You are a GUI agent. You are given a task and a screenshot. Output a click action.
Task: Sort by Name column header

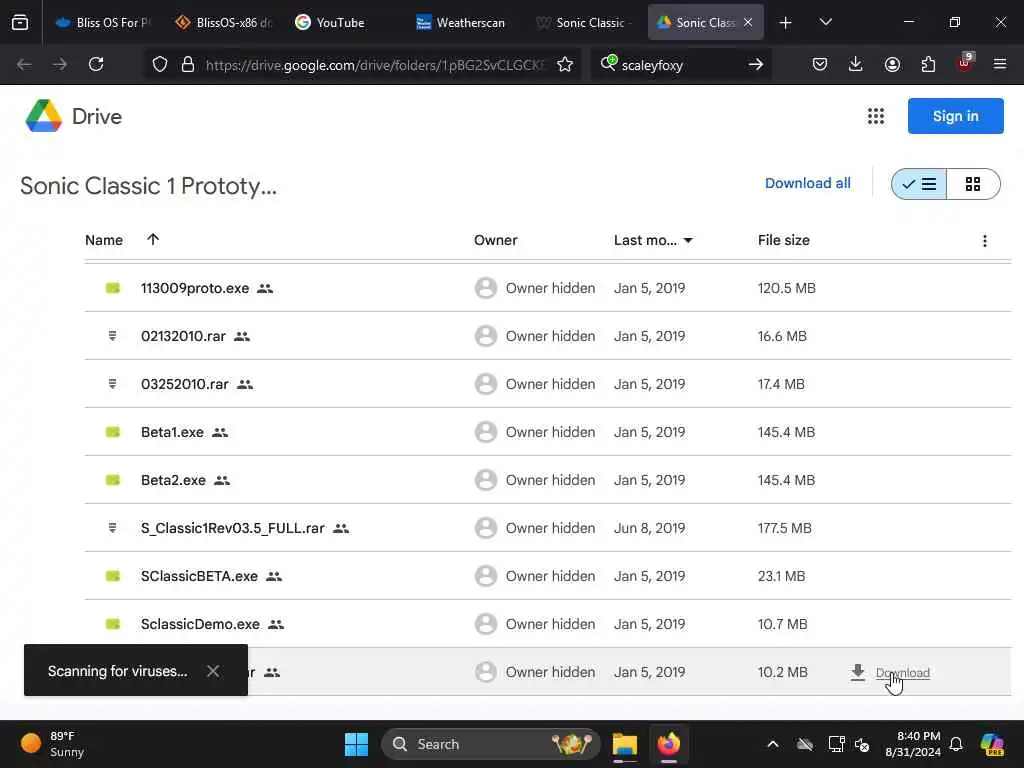click(x=104, y=240)
